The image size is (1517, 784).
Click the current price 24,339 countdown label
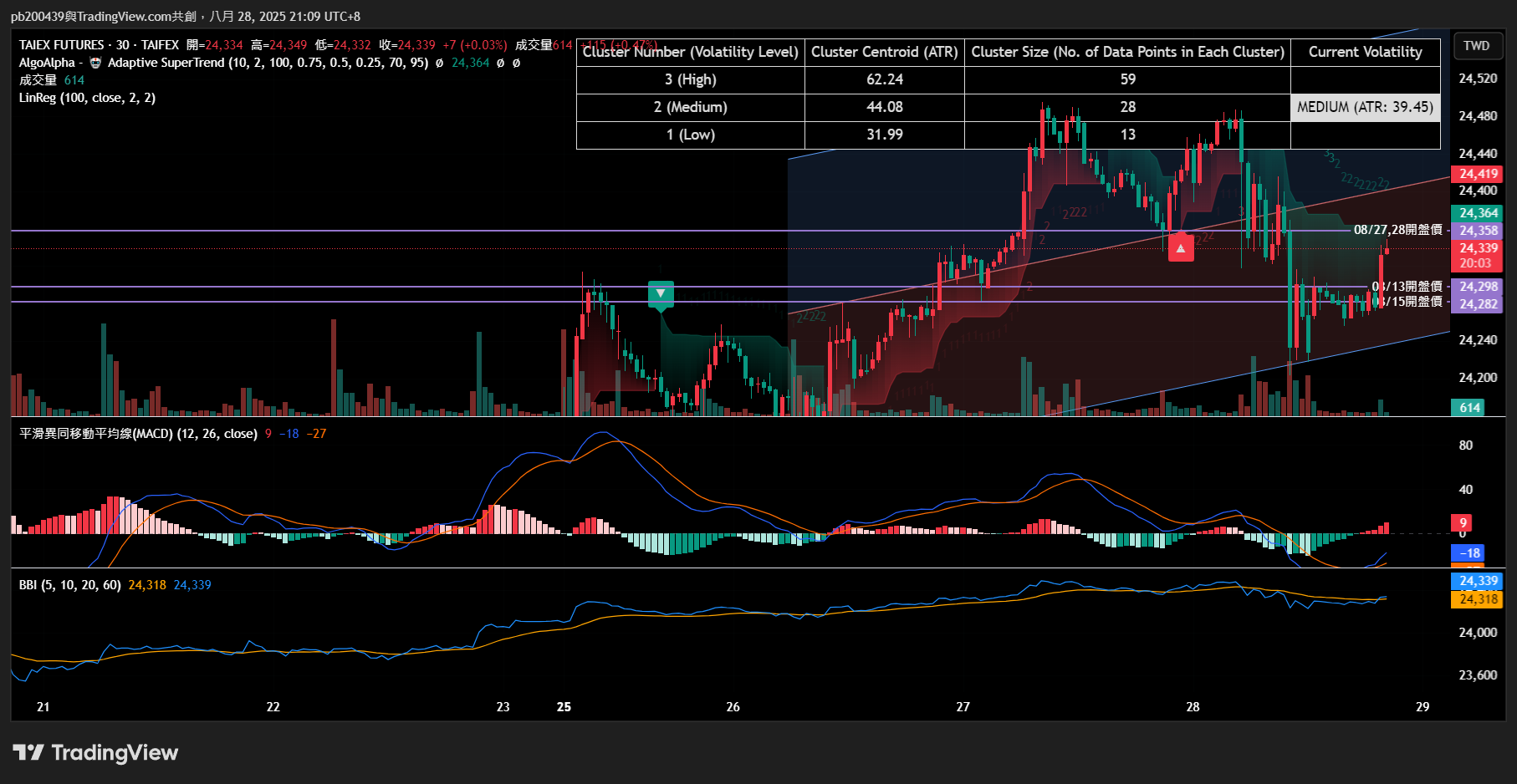tap(1477, 256)
